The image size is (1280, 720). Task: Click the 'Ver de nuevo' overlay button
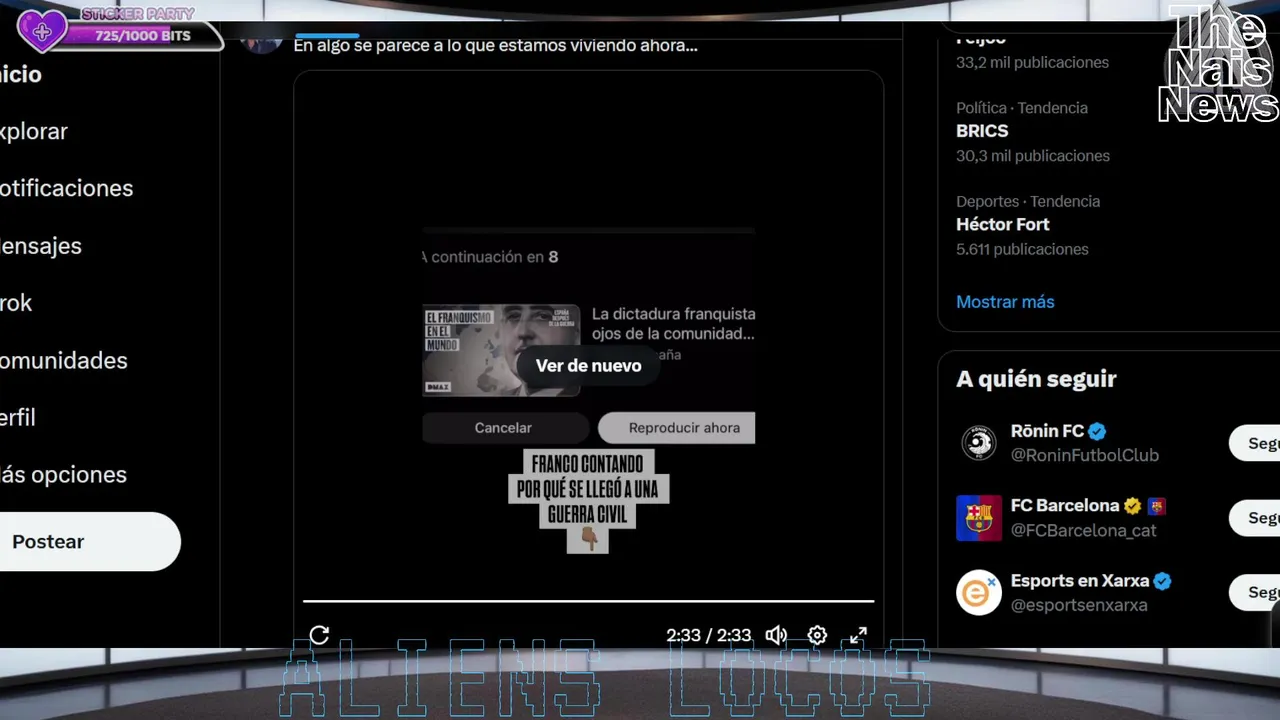click(588, 366)
